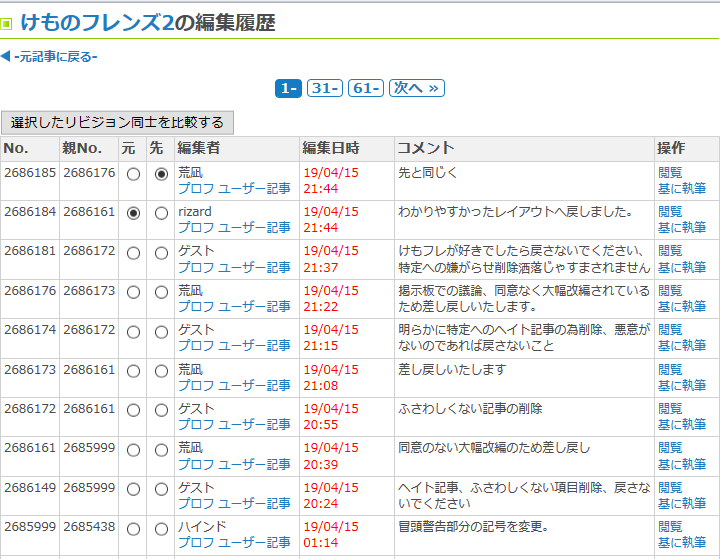Screen dimensions: 720x559
Task: Select 元 radio for revision 2686173
Action: click(x=134, y=372)
